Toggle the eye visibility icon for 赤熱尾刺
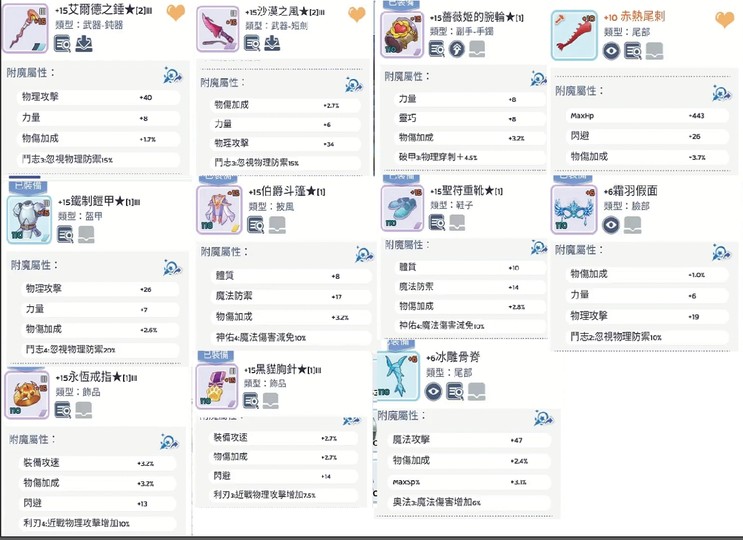Viewport: 743px width, 540px height. pyautogui.click(x=611, y=51)
